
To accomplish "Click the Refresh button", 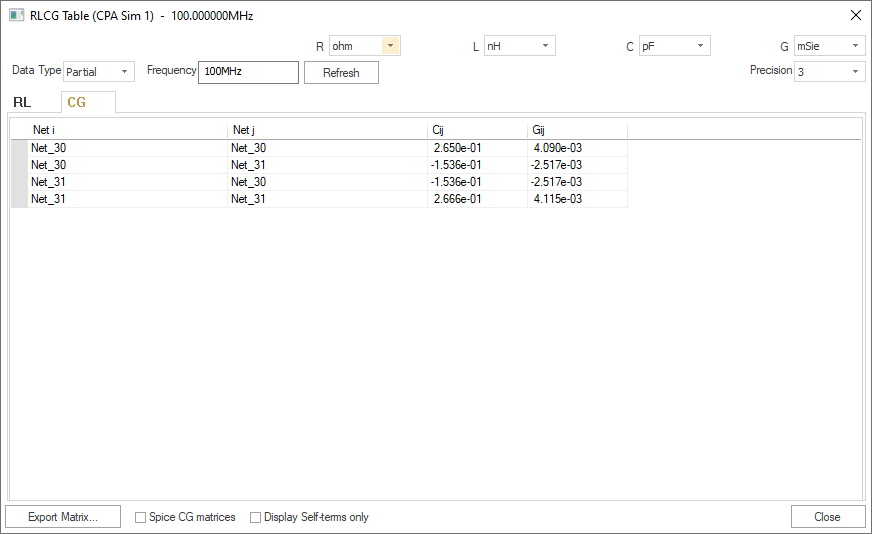I will pyautogui.click(x=341, y=73).
